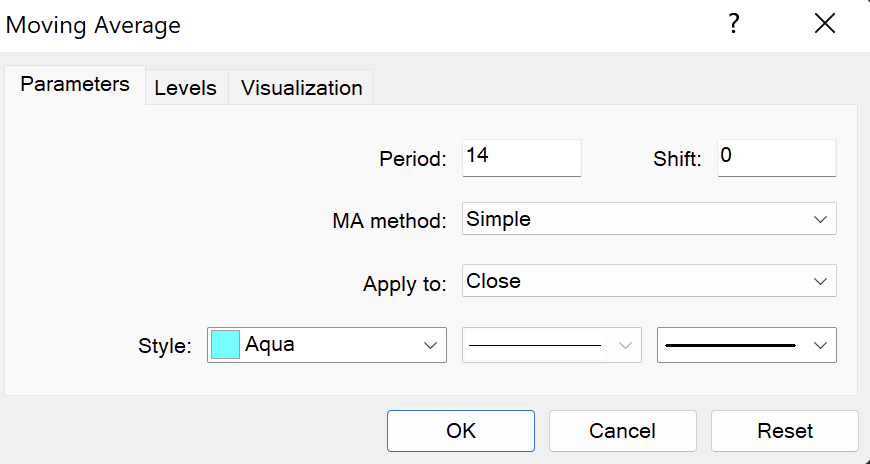Click the Aqua color swatch
This screenshot has width=870, height=464.
click(226, 345)
